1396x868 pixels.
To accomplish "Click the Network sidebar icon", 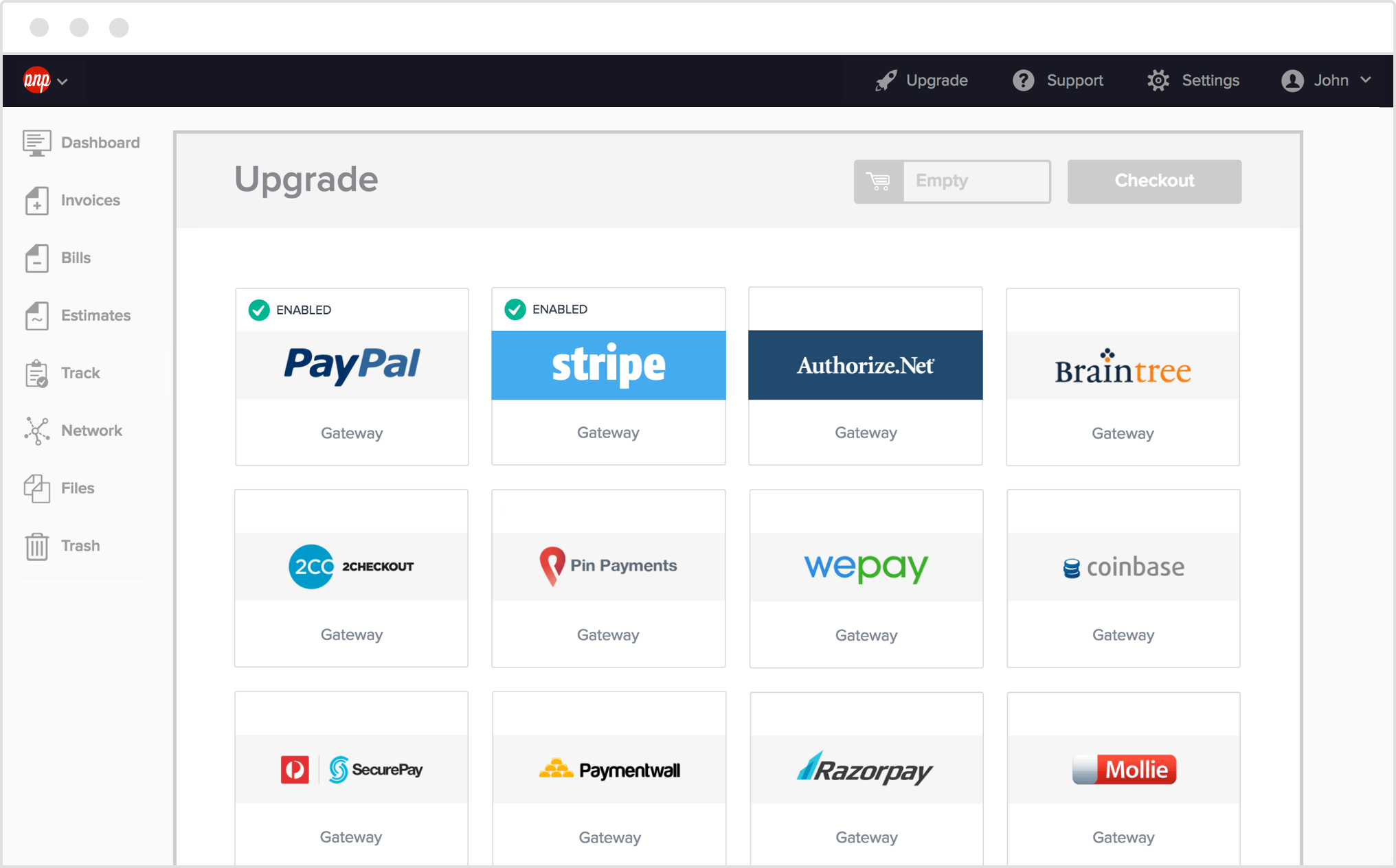I will point(35,430).
